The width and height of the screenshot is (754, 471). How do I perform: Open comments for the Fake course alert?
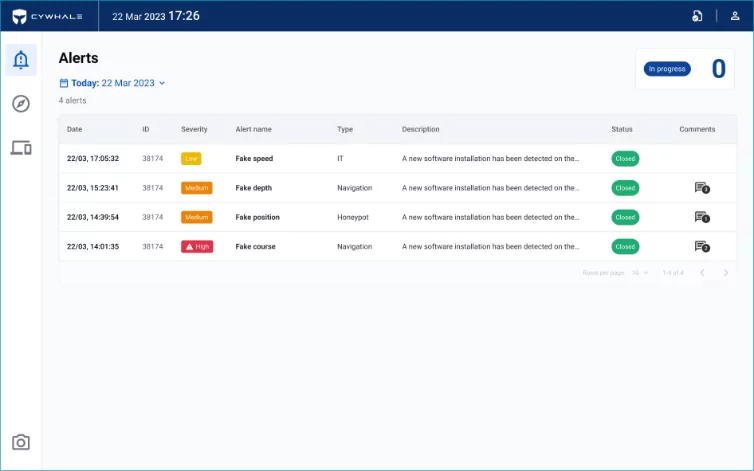[701, 246]
